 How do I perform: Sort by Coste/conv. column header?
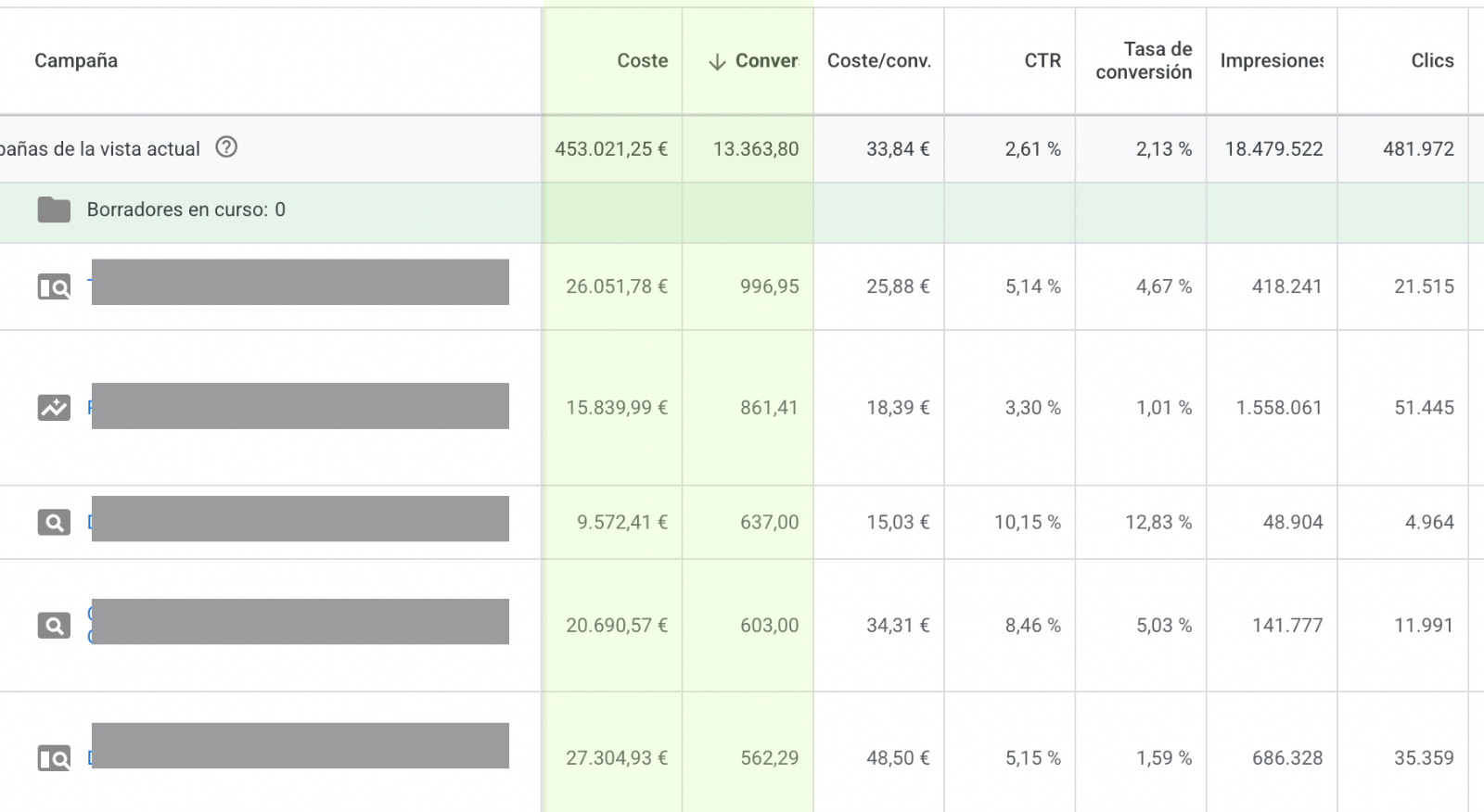tap(878, 60)
